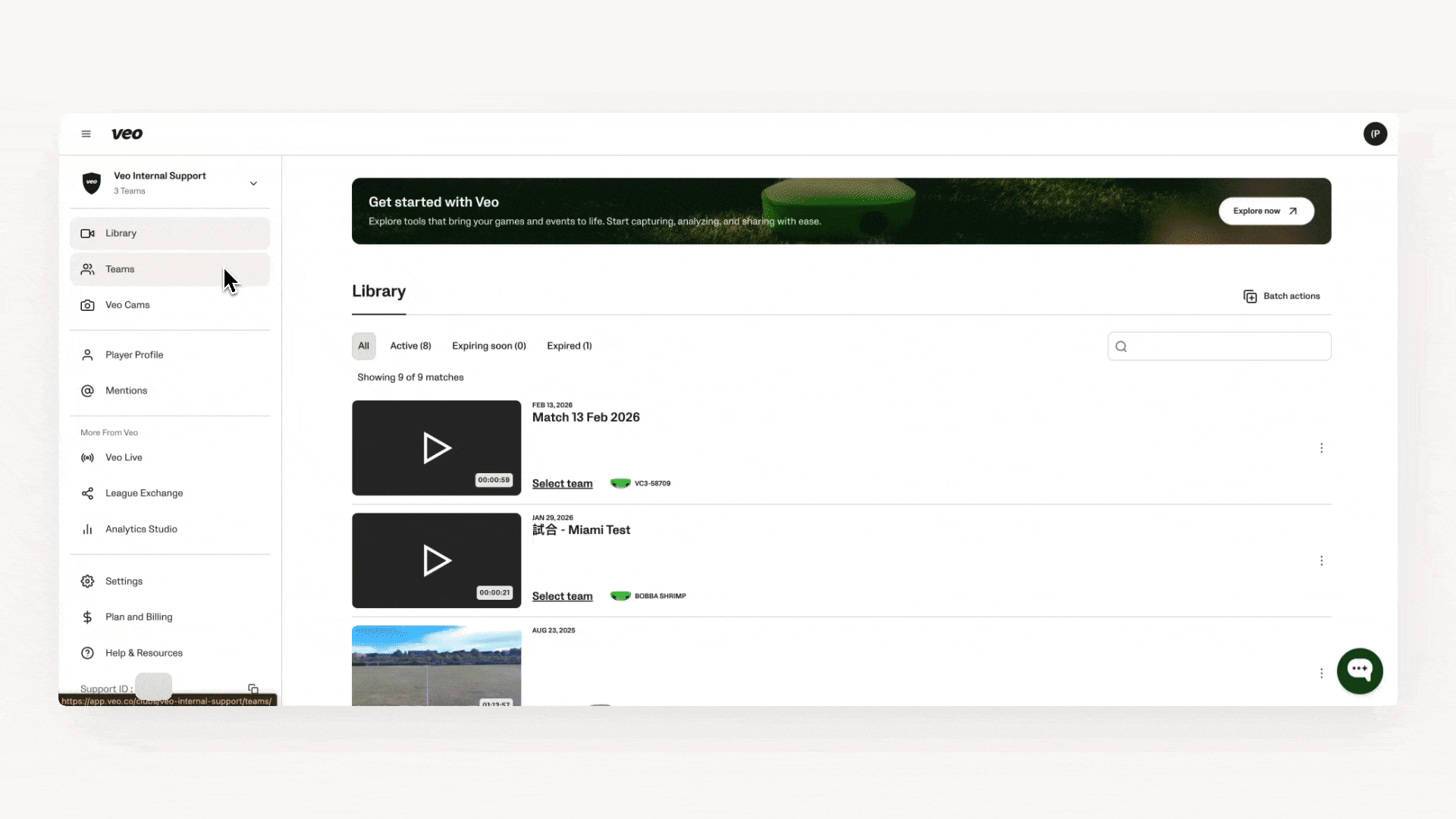Click Select team for Match 13 Feb 2026
This screenshot has height=819, width=1456.
pos(562,484)
